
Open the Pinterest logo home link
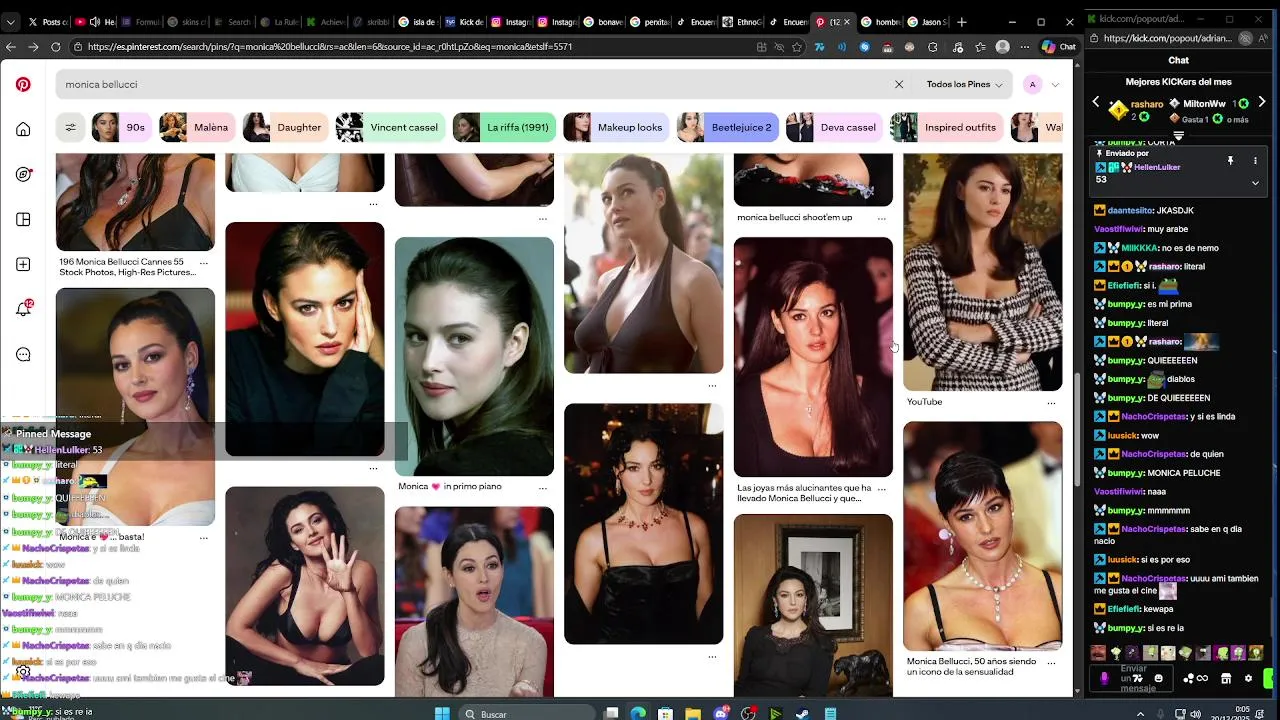[x=23, y=85]
